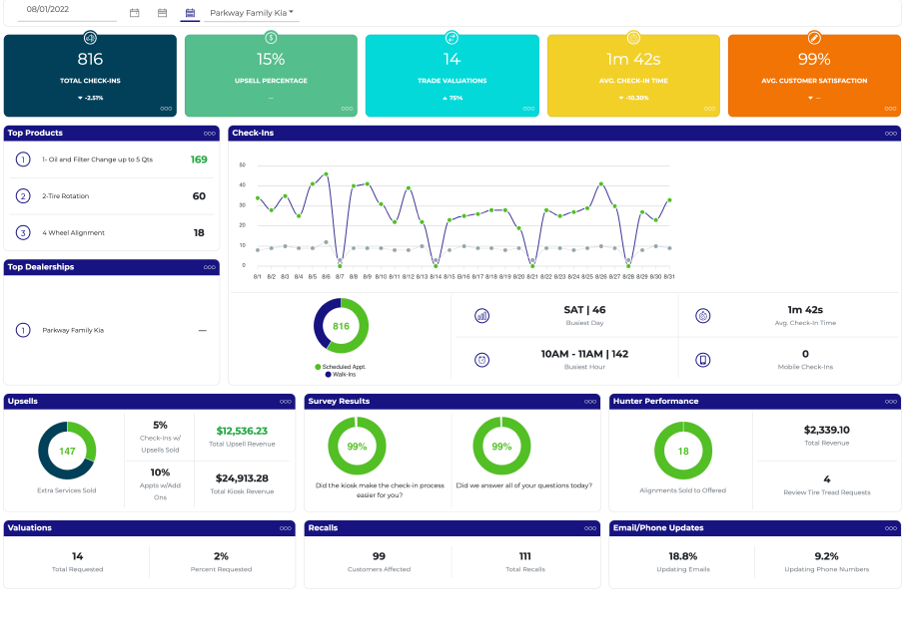Click the 9.2% Updating Phone Numbers value

pyautogui.click(x=826, y=556)
